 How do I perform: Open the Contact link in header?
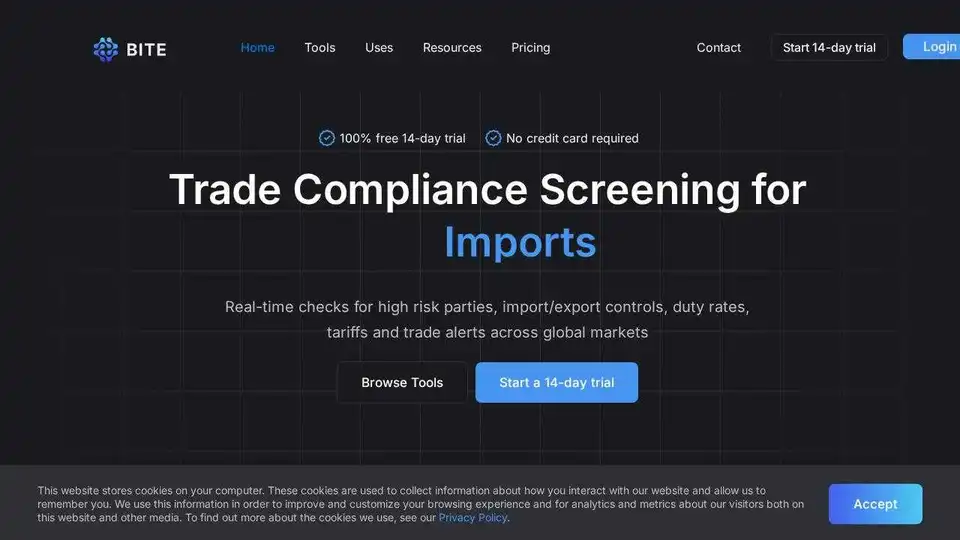point(719,47)
